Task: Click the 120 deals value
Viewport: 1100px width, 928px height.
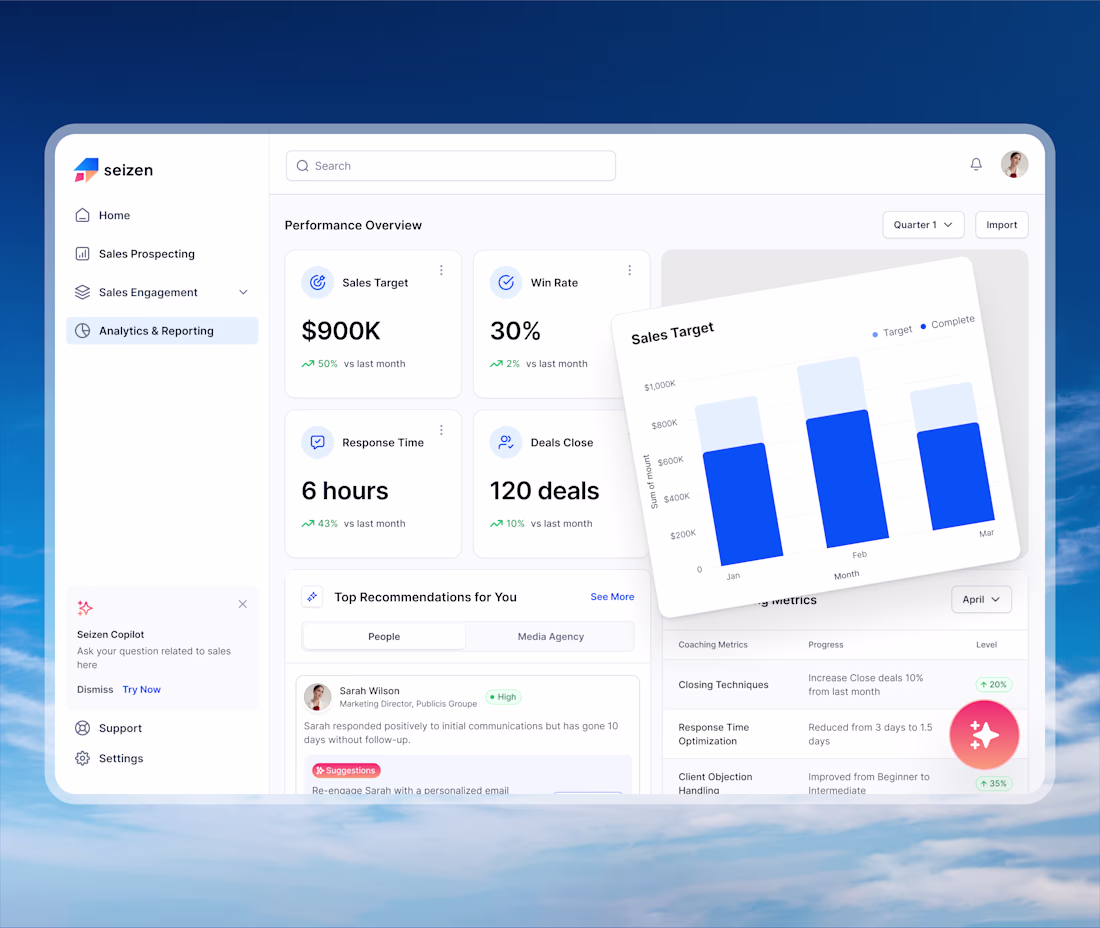Action: pos(544,491)
